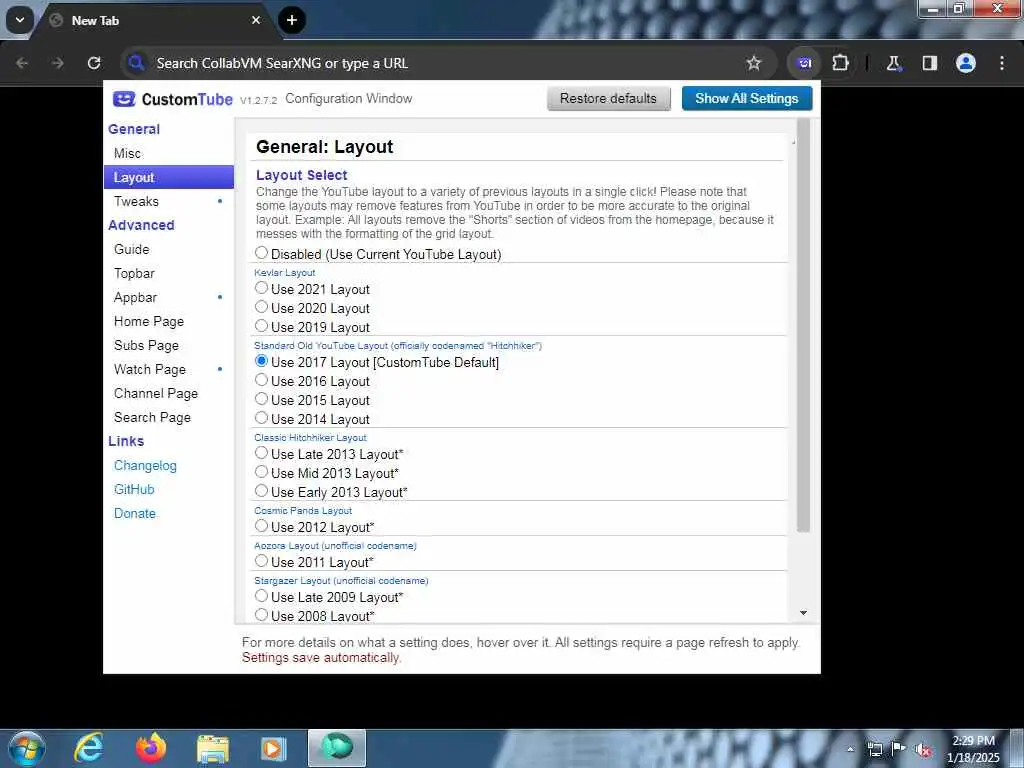Open the Chrome profile avatar
The width and height of the screenshot is (1024, 768).
tap(965, 63)
